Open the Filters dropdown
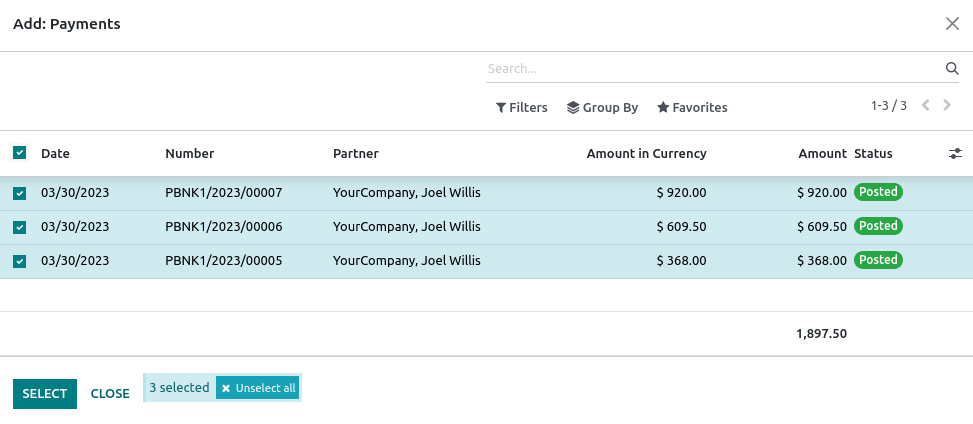This screenshot has width=973, height=424. tap(522, 108)
